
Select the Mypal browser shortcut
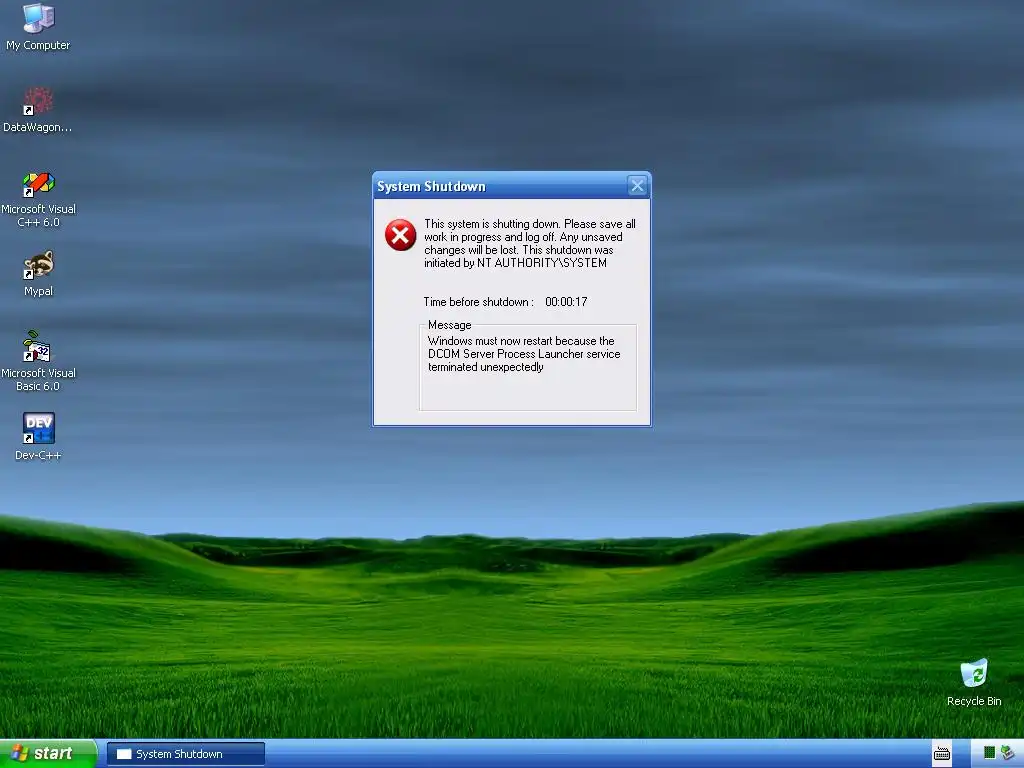tap(38, 274)
